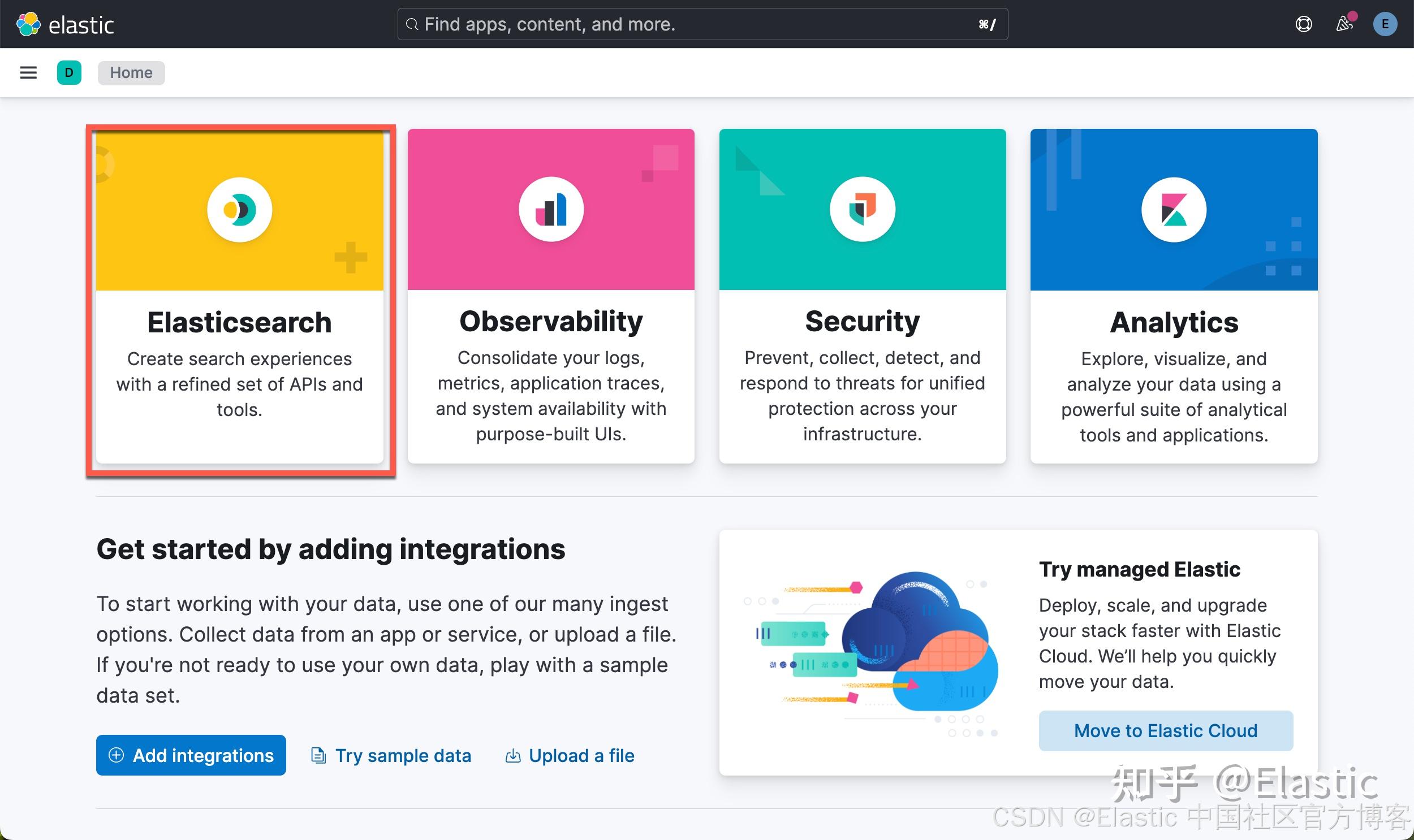Click the Elastic logo in the header

coord(66,24)
